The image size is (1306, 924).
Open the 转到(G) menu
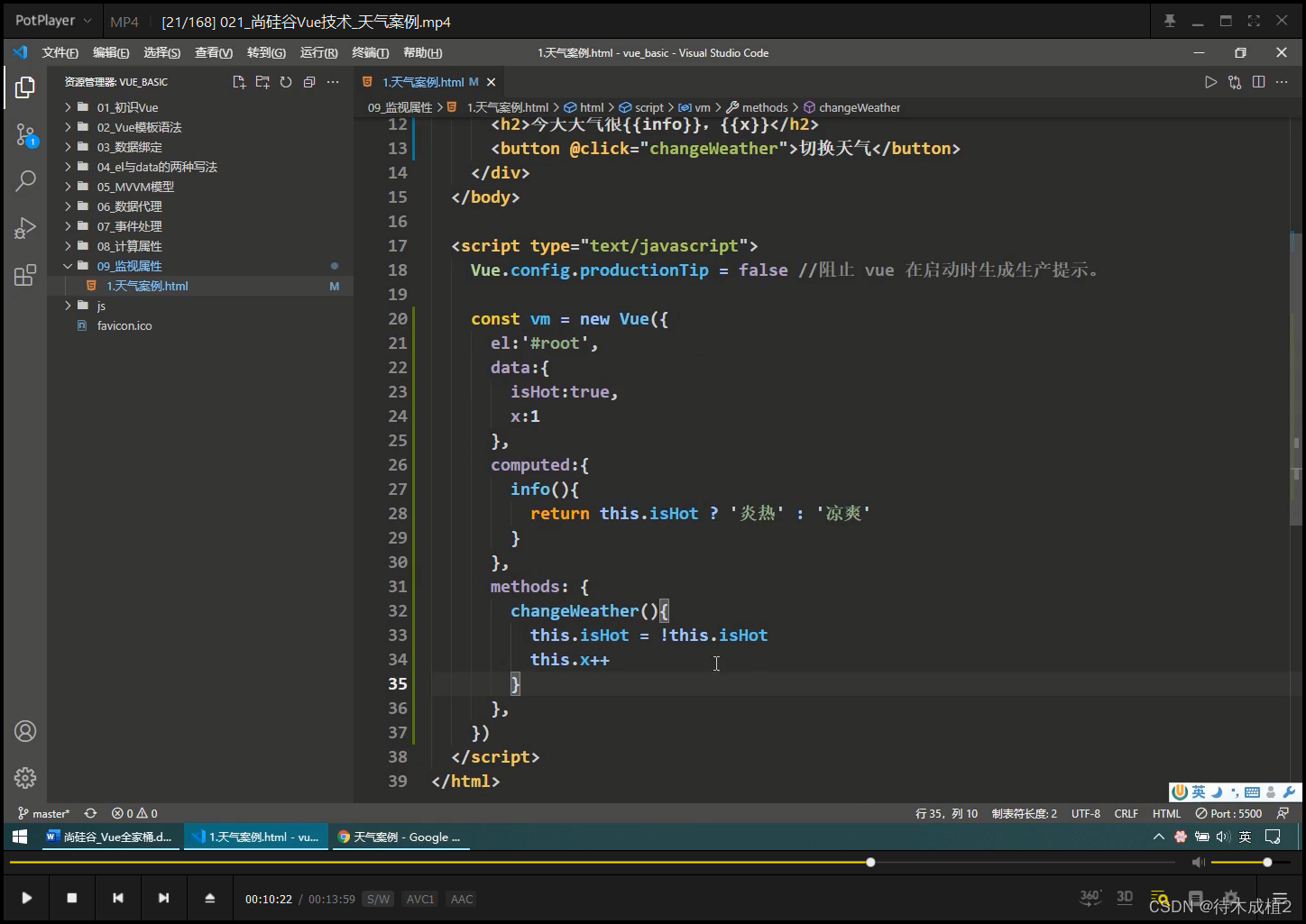(x=266, y=53)
